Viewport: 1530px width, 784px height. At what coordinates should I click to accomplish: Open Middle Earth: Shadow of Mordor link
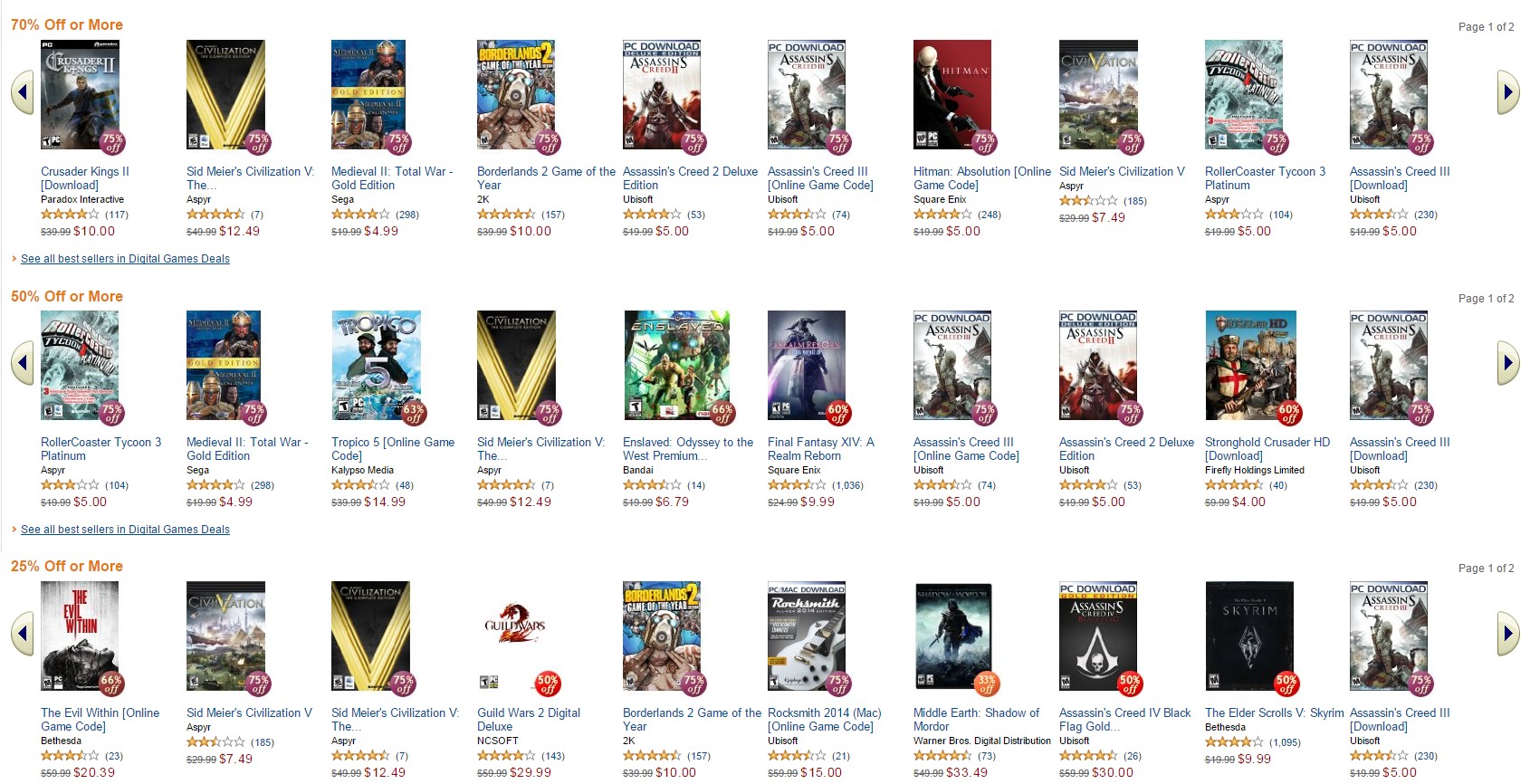pyautogui.click(x=976, y=720)
